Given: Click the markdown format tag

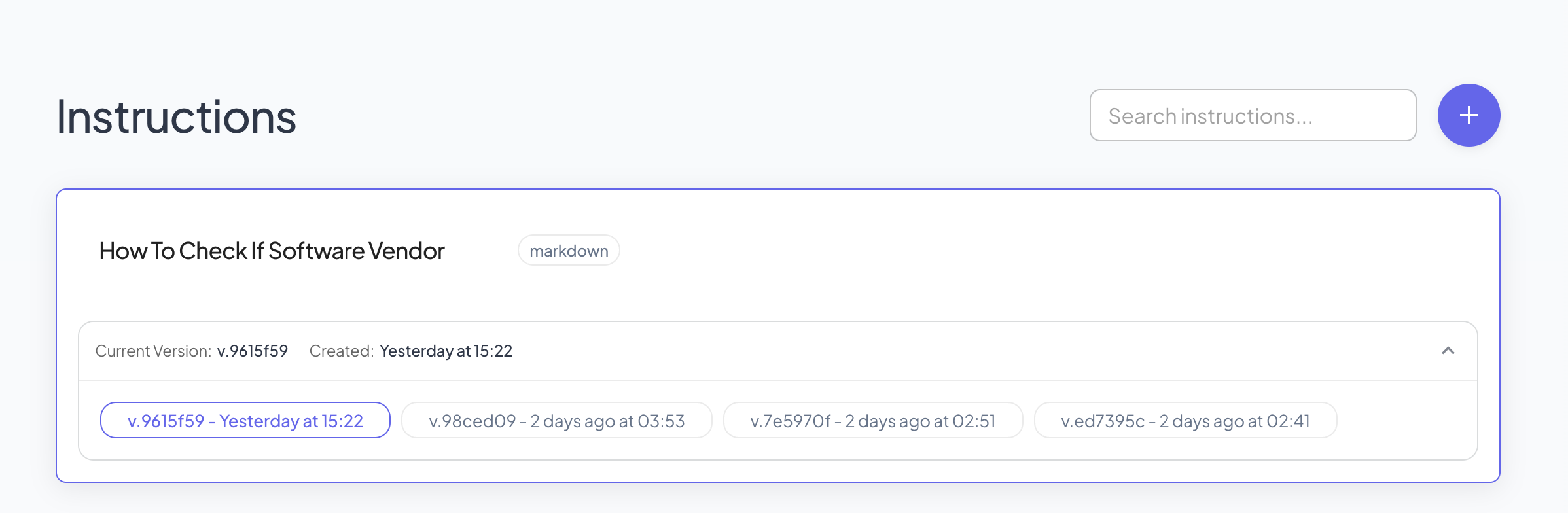Looking at the screenshot, I should click(x=569, y=251).
